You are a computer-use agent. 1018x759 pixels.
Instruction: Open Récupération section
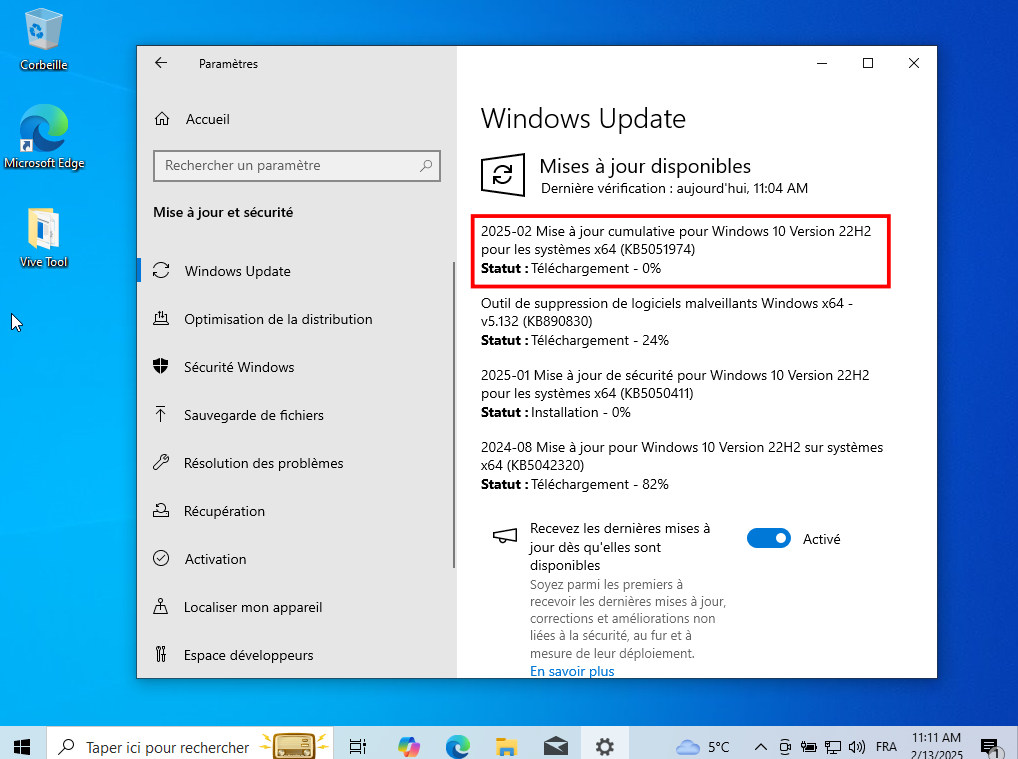[x=295, y=511]
